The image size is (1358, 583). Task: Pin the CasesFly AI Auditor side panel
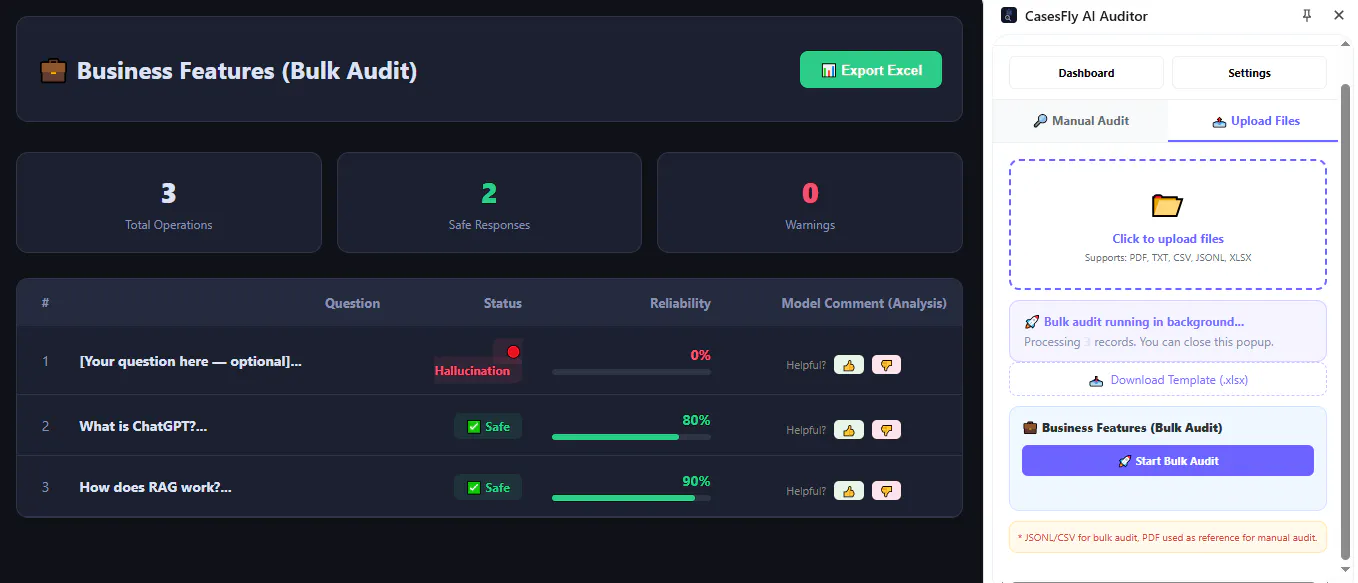[x=1306, y=15]
